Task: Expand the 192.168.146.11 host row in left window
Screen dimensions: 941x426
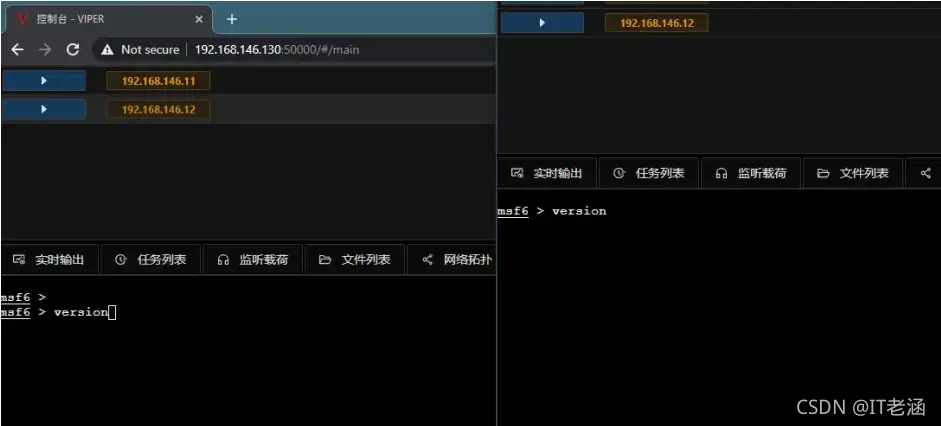Action: [x=44, y=80]
